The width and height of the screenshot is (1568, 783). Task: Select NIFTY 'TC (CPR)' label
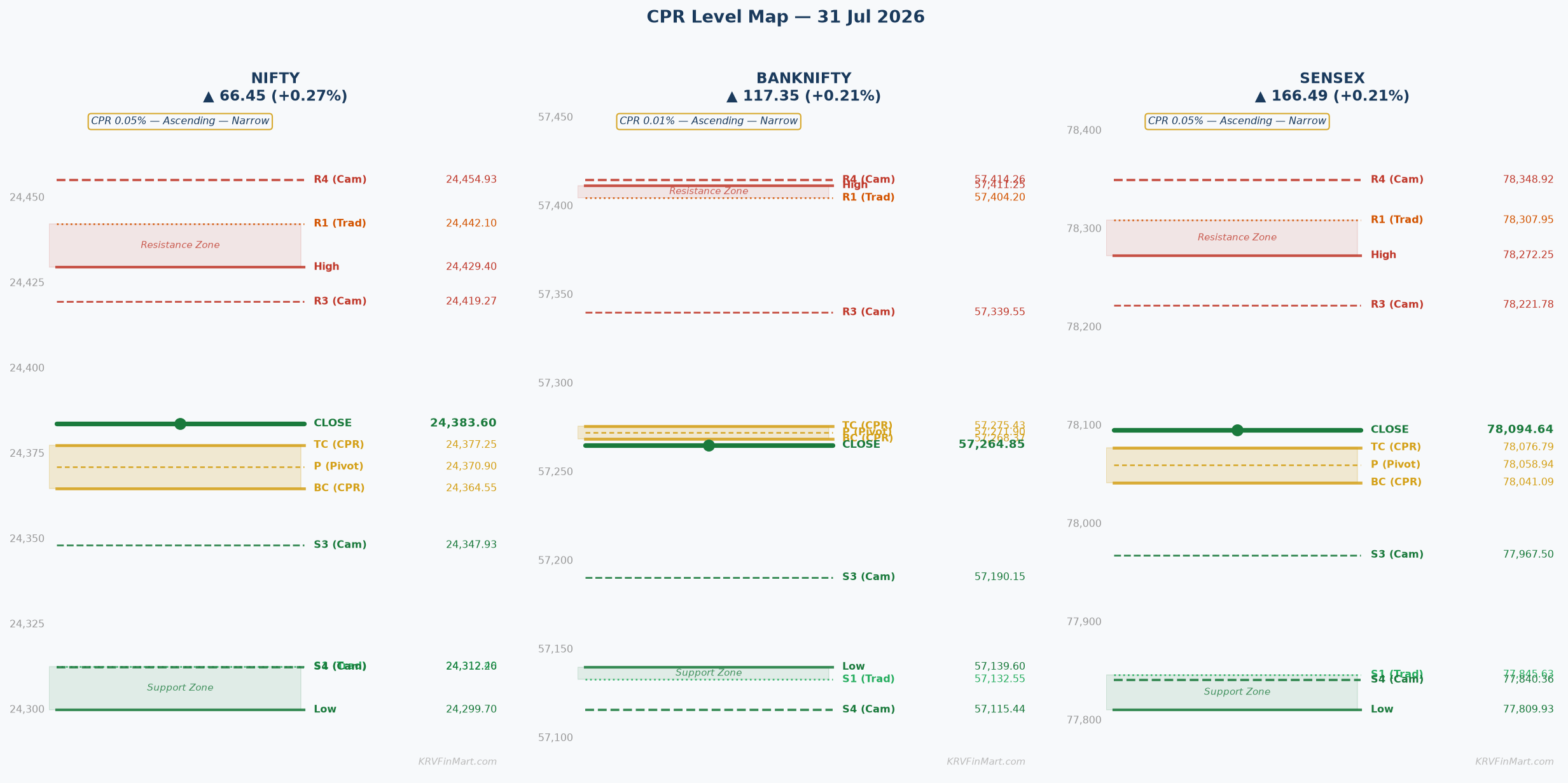click(x=338, y=445)
